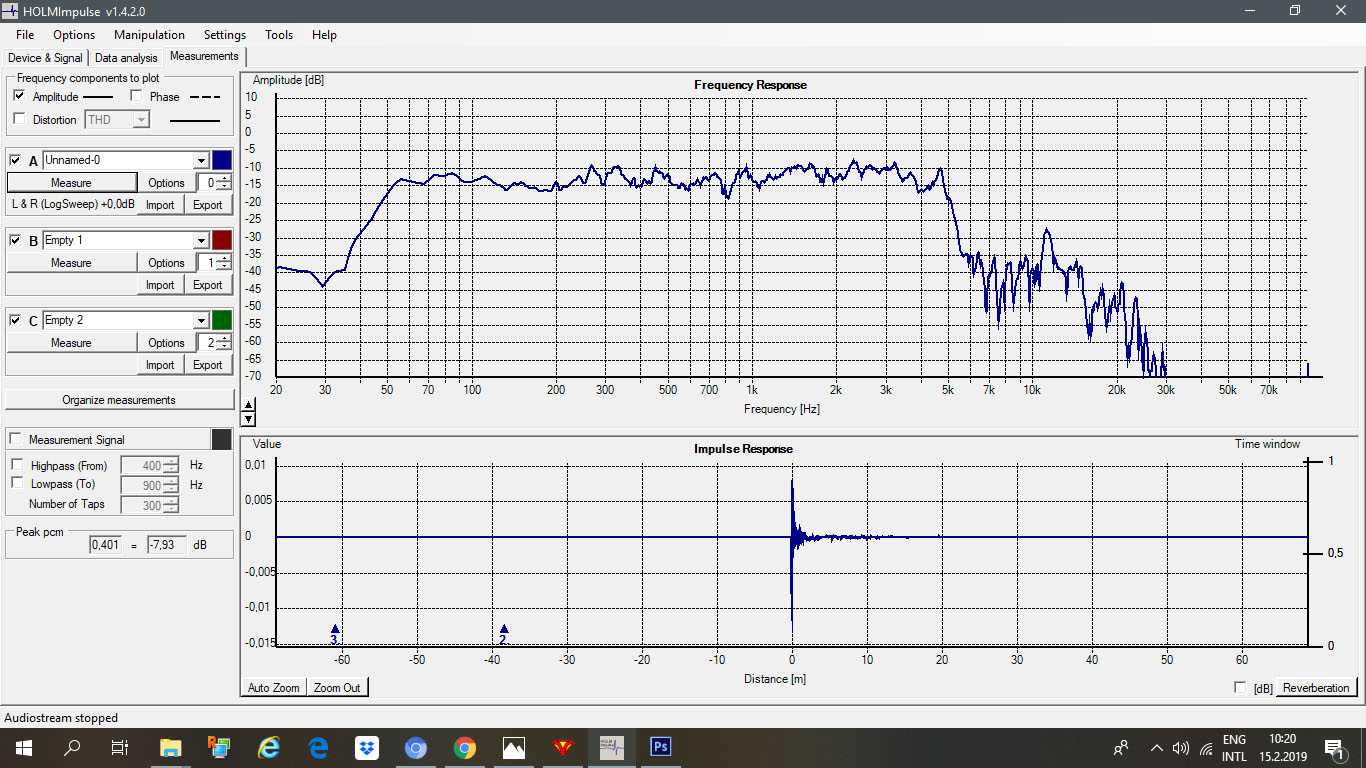The width and height of the screenshot is (1366, 768).
Task: Uncheck measurement B visibility checkbox
Action: point(15,240)
